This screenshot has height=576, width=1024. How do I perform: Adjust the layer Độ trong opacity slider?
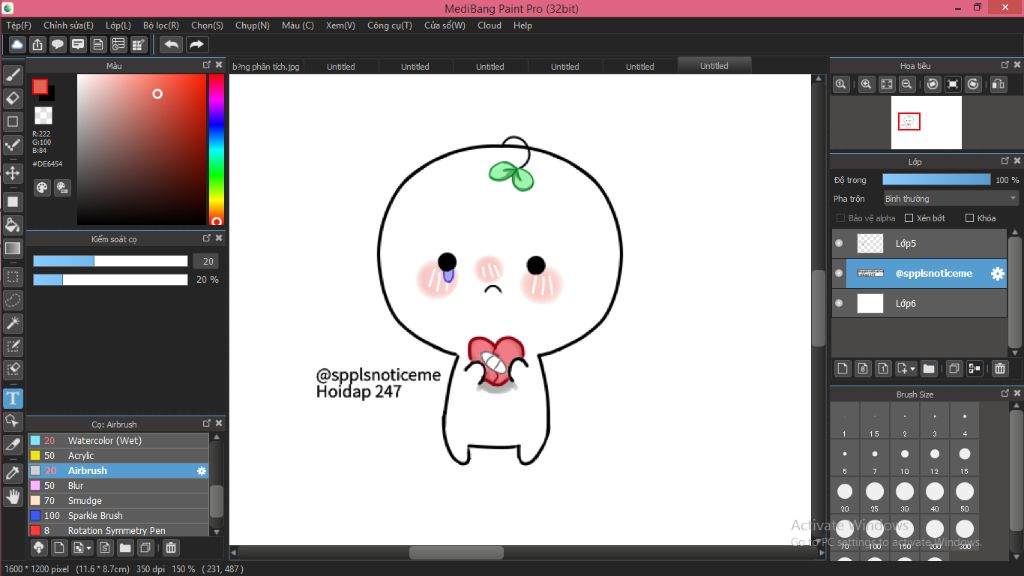pos(936,180)
